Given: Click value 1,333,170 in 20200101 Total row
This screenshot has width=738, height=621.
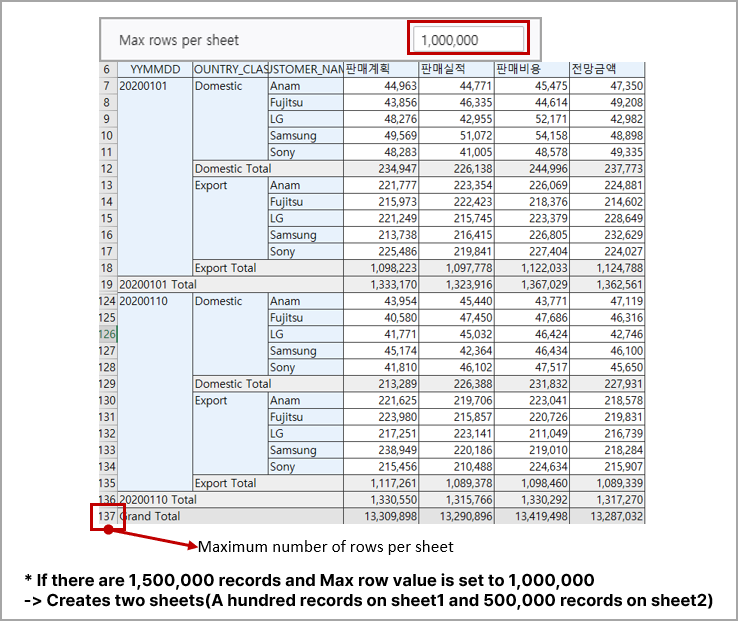Looking at the screenshot, I should [x=381, y=284].
